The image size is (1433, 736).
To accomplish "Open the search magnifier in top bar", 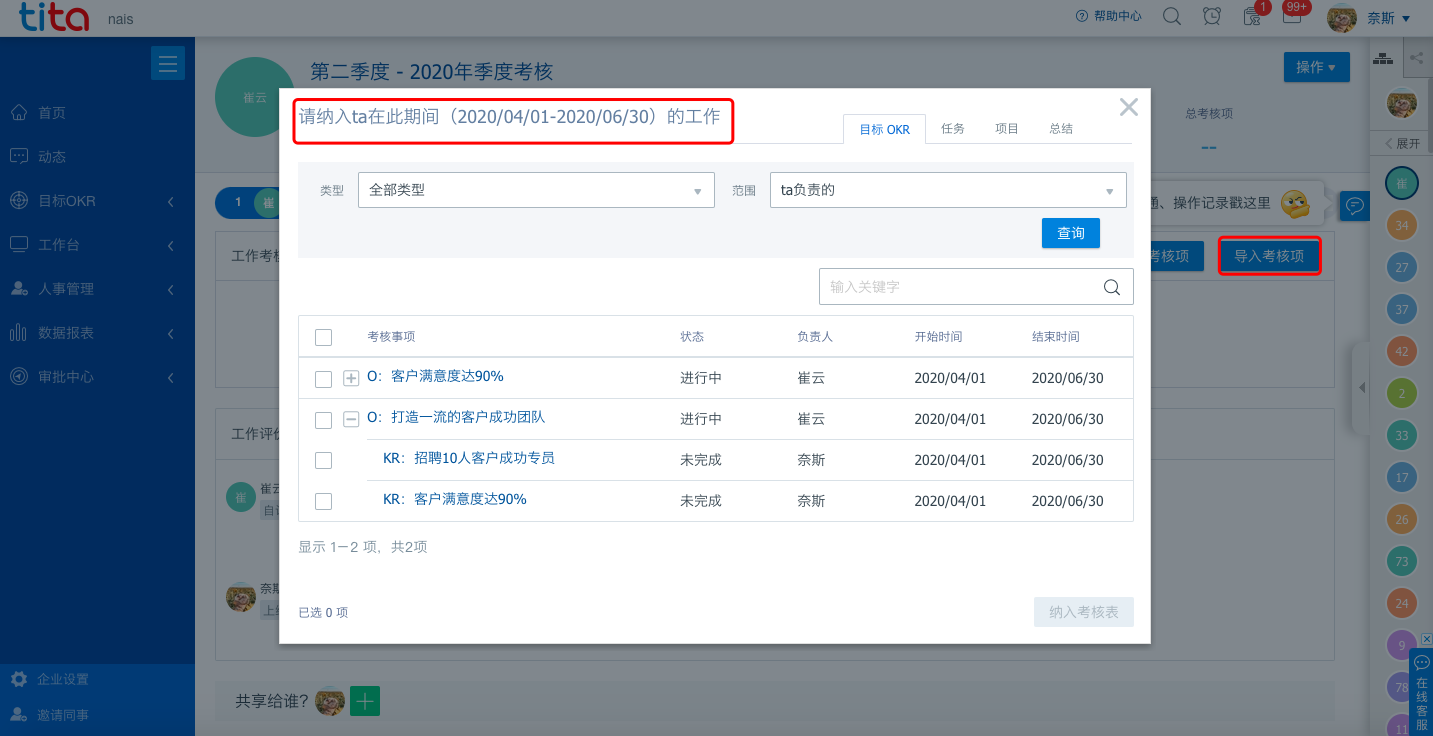I will coord(1172,16).
